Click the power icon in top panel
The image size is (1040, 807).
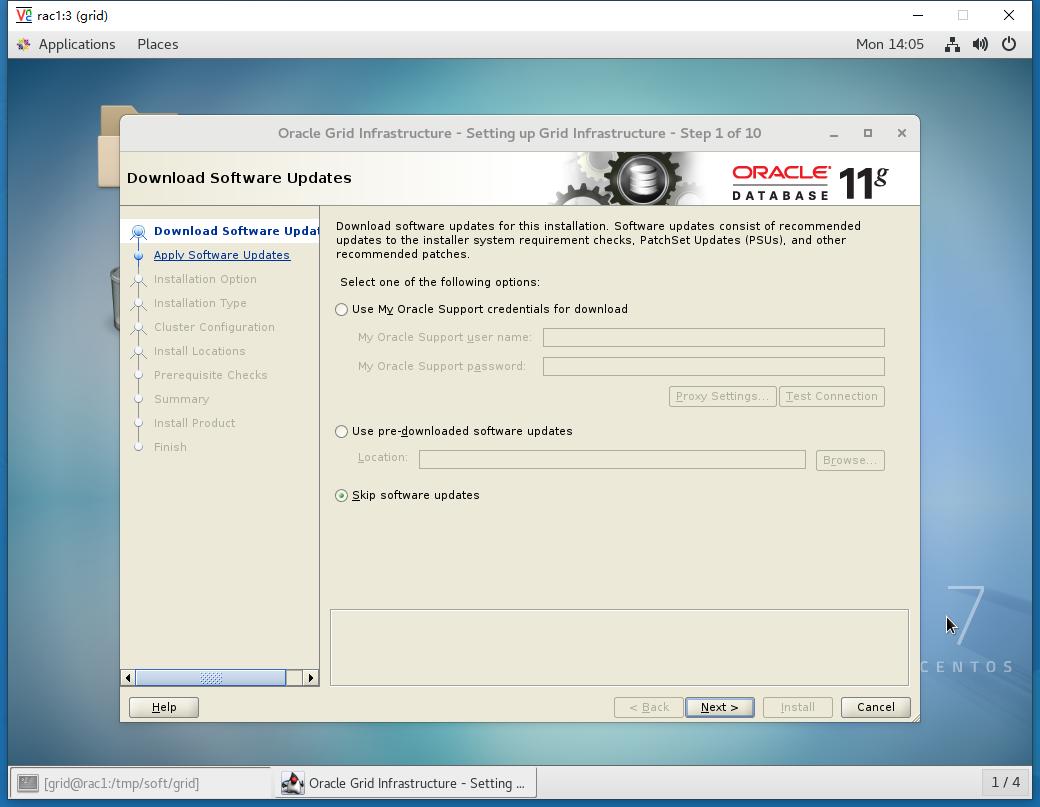coord(1009,44)
